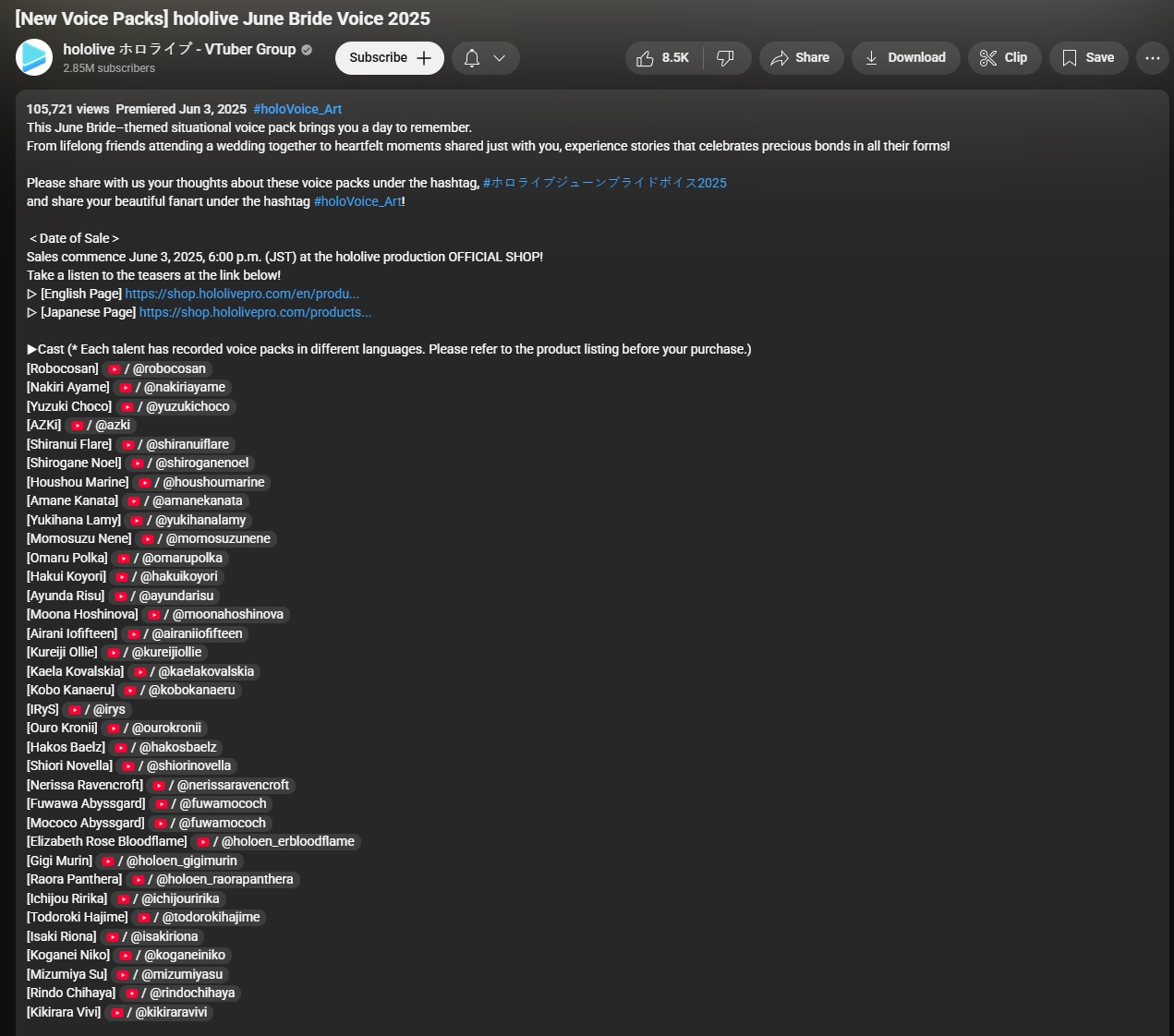Screen dimensions: 1174x1036
Task: Open @airaniiofifteen channel chip
Action: (186, 633)
